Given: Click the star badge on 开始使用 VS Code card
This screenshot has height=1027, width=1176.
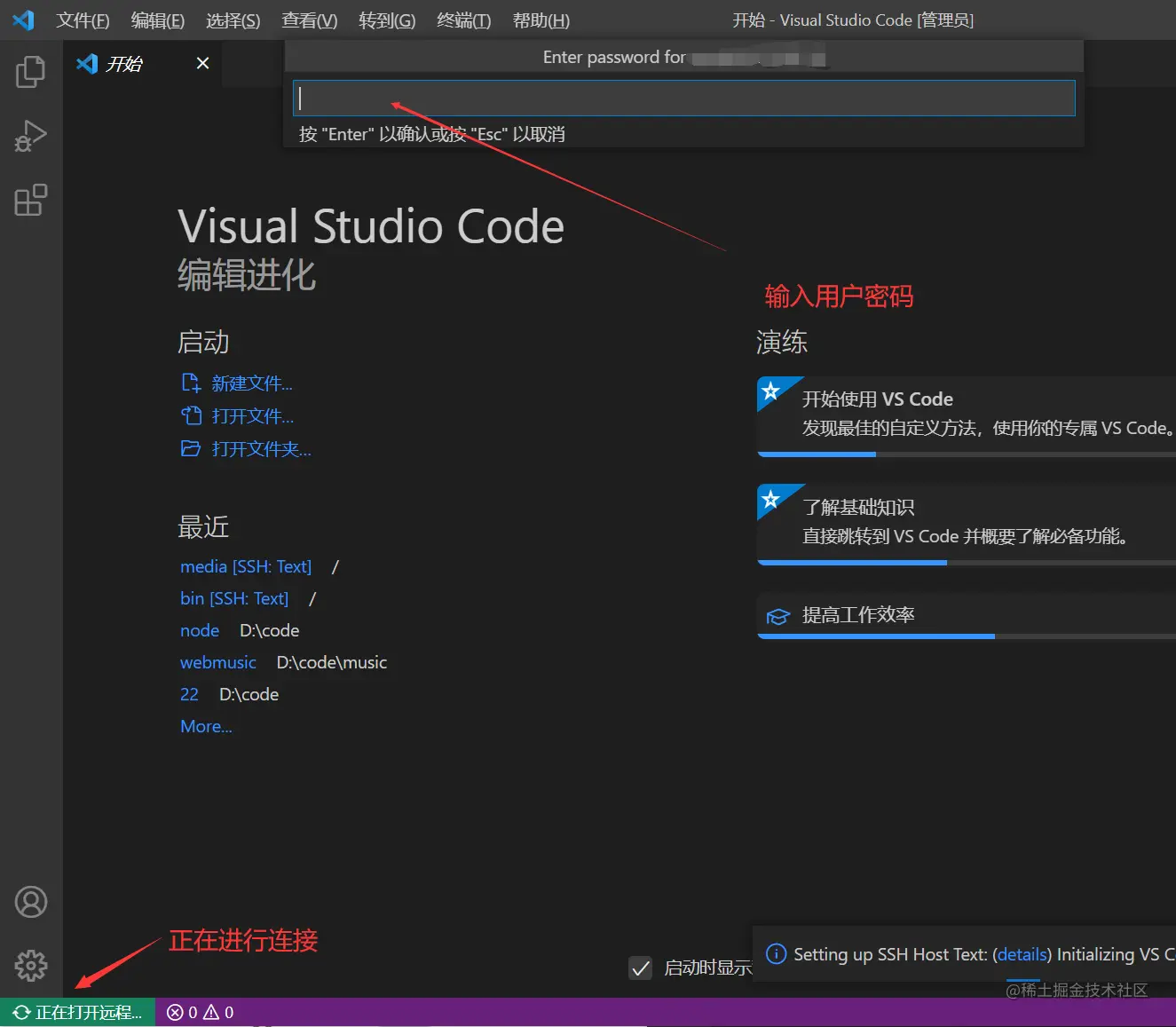Looking at the screenshot, I should [770, 391].
